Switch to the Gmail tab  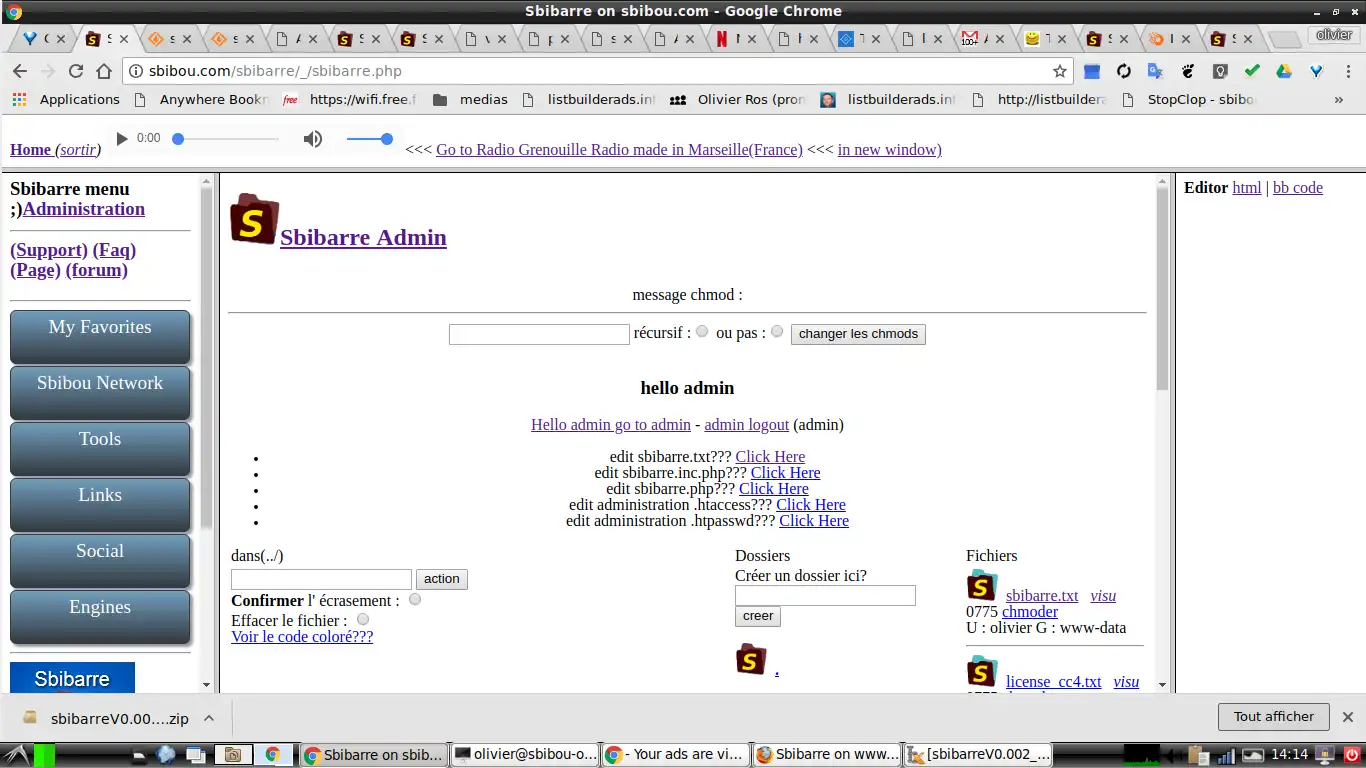(x=981, y=39)
